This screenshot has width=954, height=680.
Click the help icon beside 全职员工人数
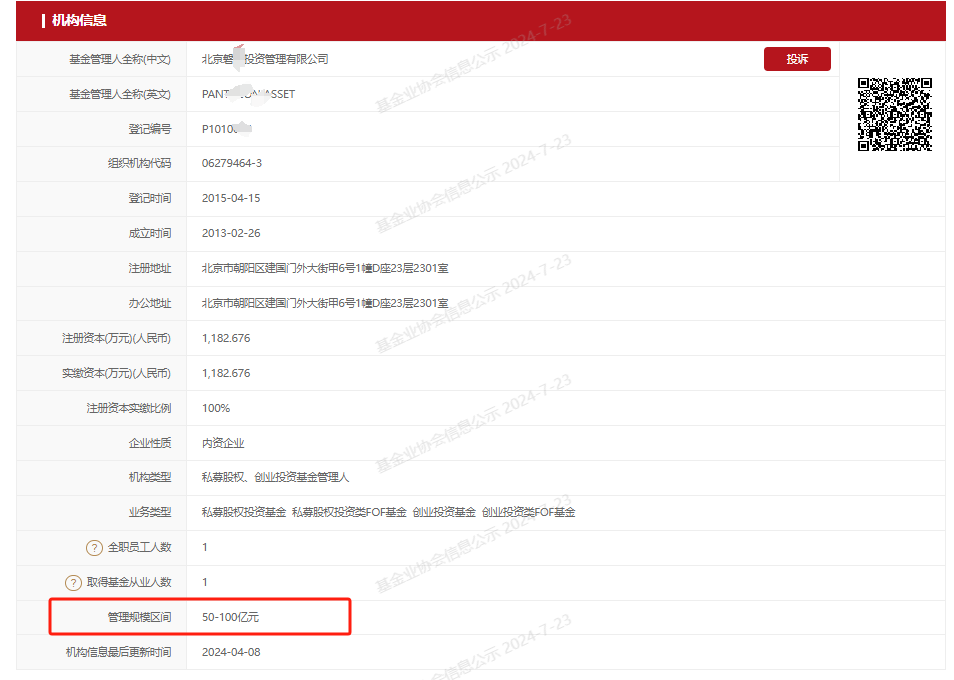click(95, 547)
